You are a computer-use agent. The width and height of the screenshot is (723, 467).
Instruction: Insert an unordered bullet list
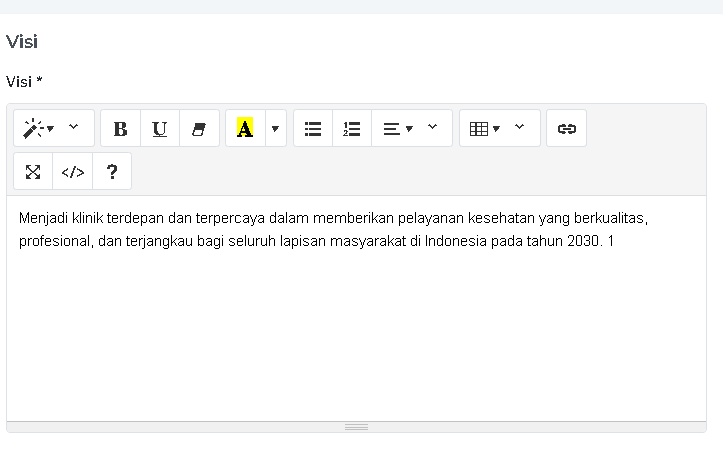click(x=313, y=128)
